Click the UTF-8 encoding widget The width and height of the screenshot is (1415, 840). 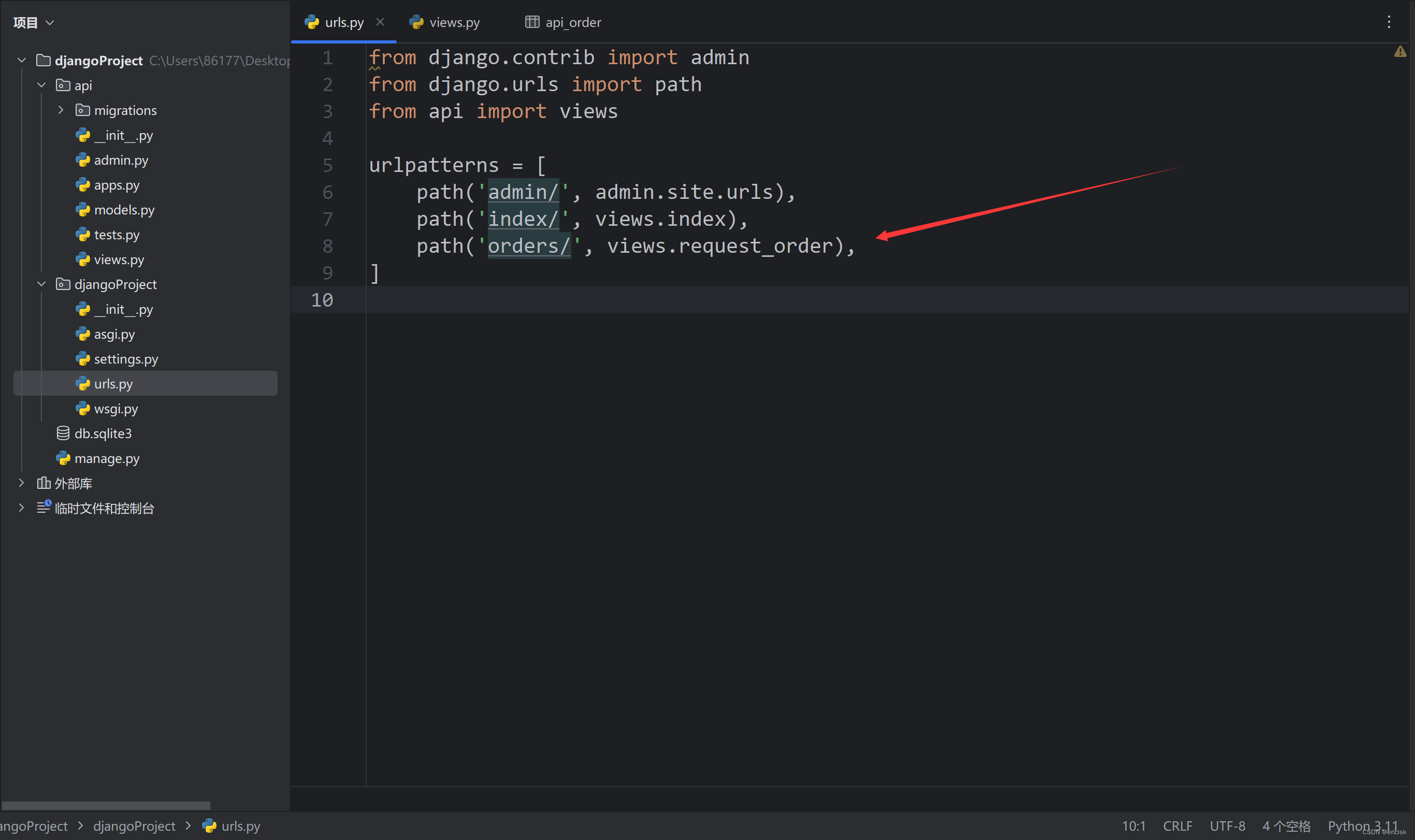pos(1227,826)
